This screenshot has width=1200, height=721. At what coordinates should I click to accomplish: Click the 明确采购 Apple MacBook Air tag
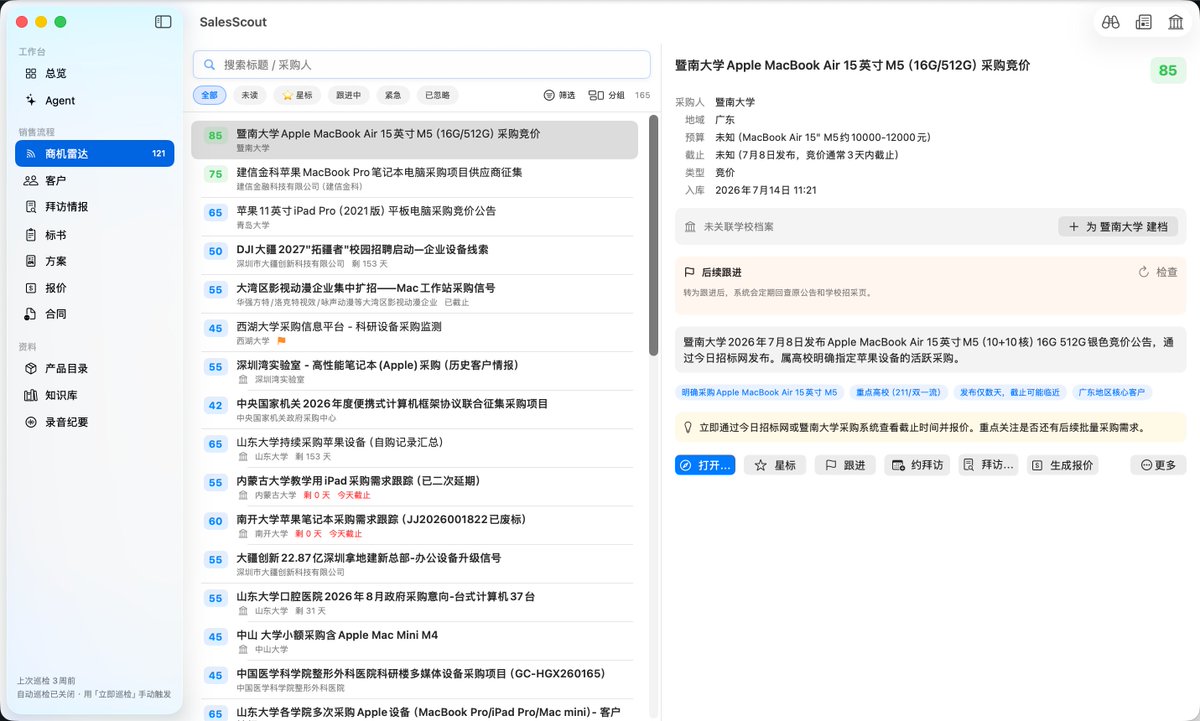tap(759, 393)
